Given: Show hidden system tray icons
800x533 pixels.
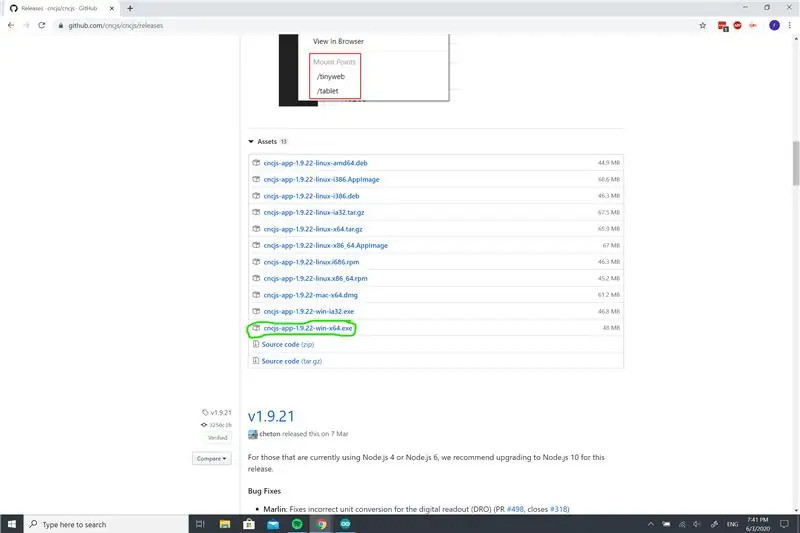Looking at the screenshot, I should [x=651, y=524].
